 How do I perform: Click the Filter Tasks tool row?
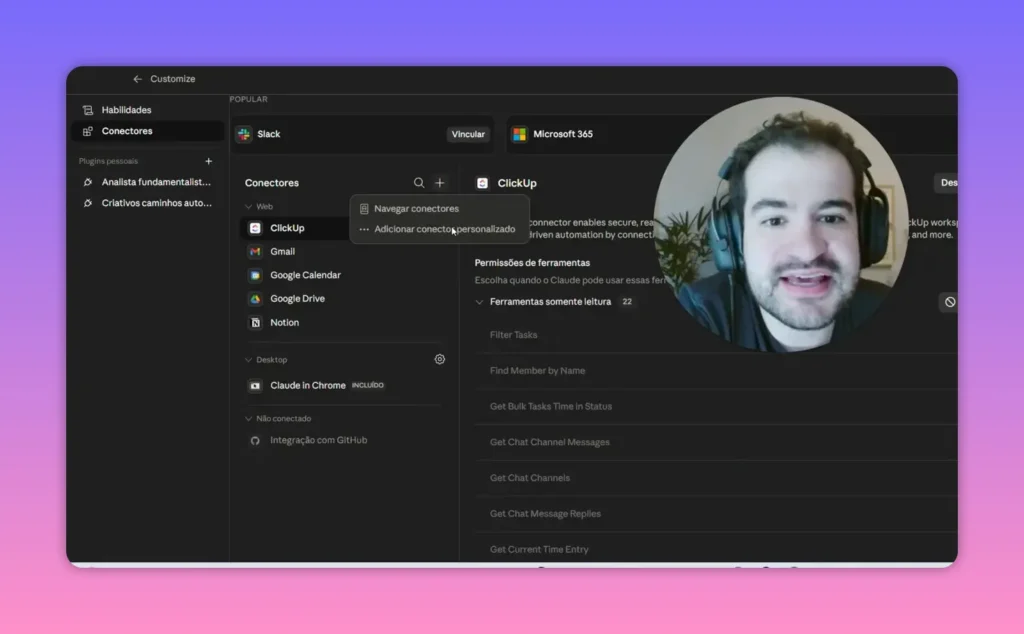(x=716, y=335)
